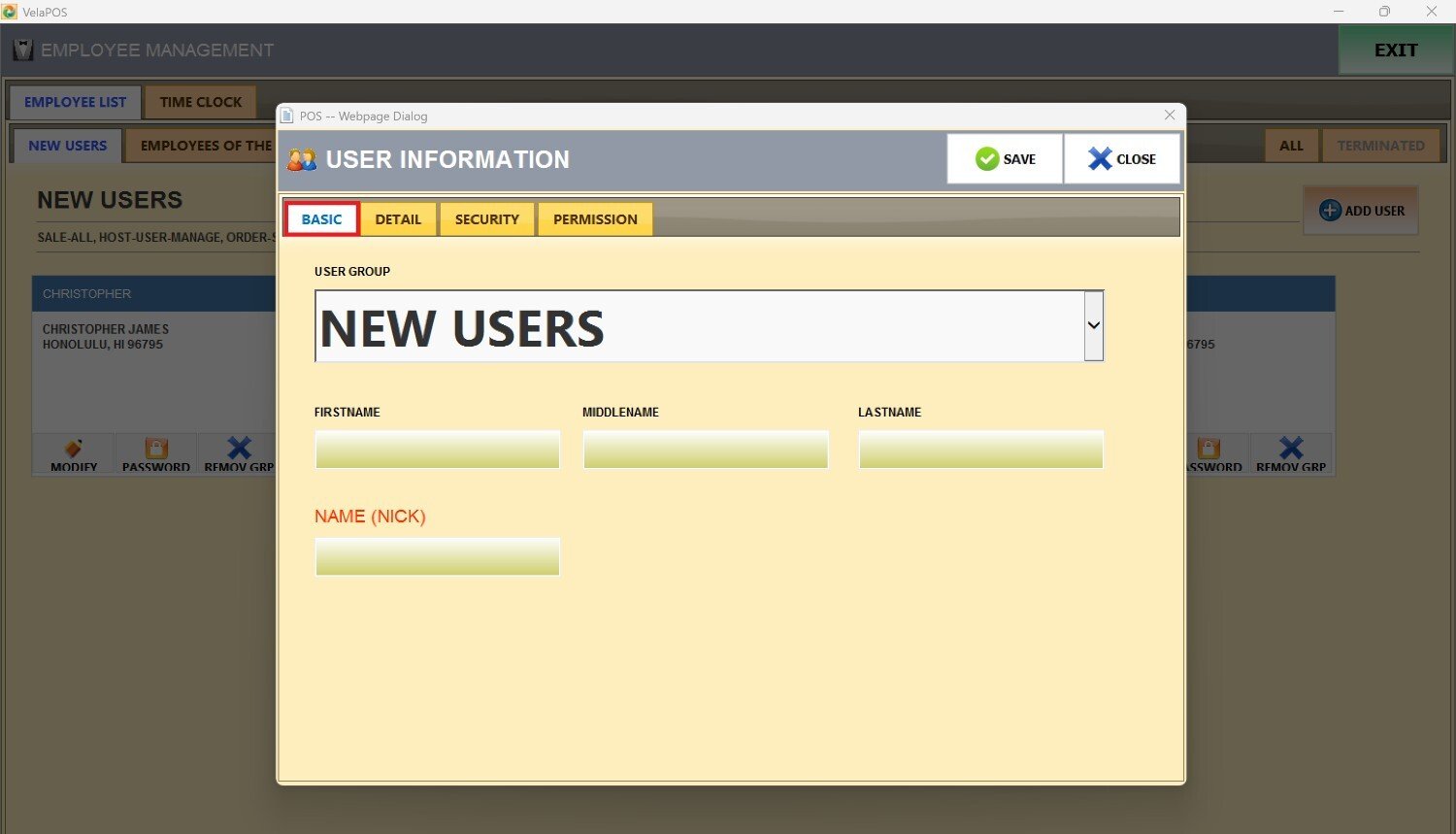Focus the Lastname text field

(x=980, y=450)
